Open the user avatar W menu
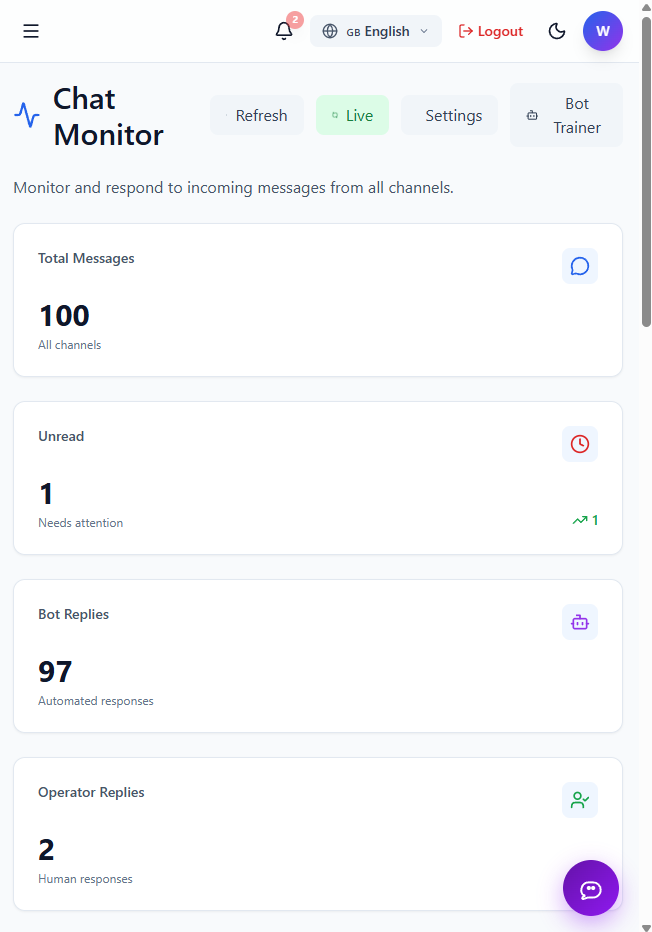 pyautogui.click(x=602, y=31)
